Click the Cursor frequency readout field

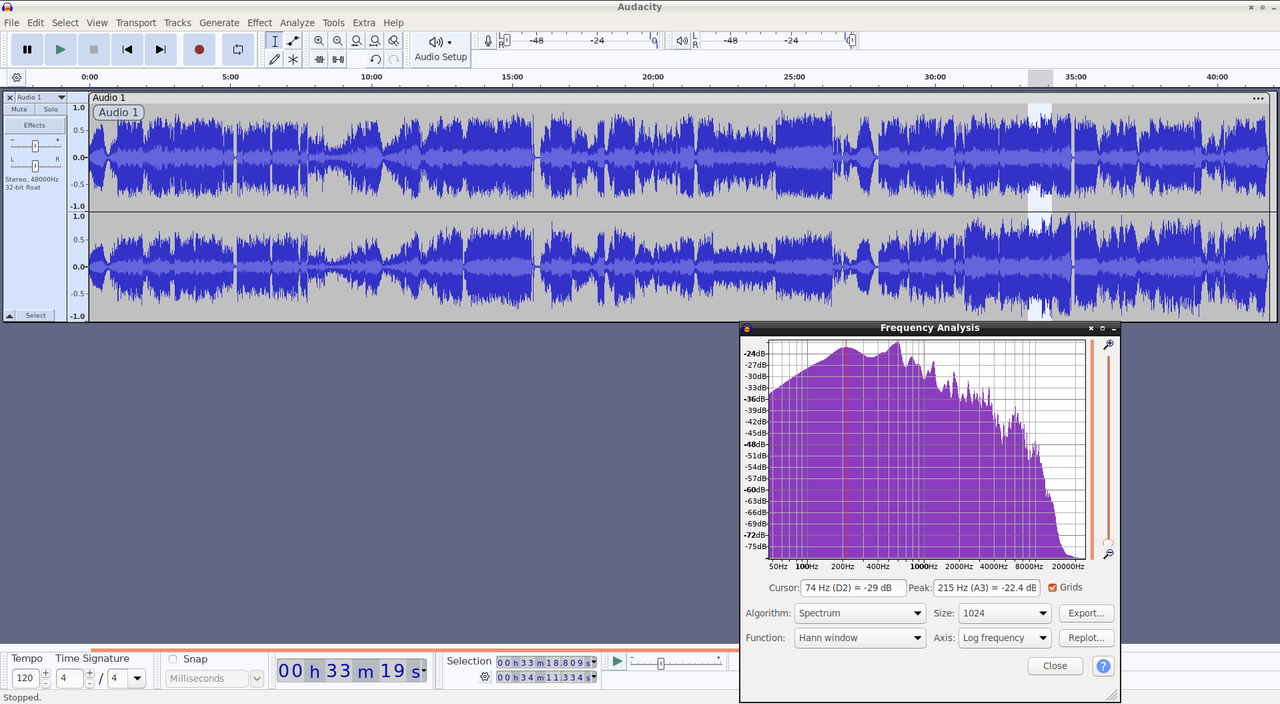pos(853,588)
